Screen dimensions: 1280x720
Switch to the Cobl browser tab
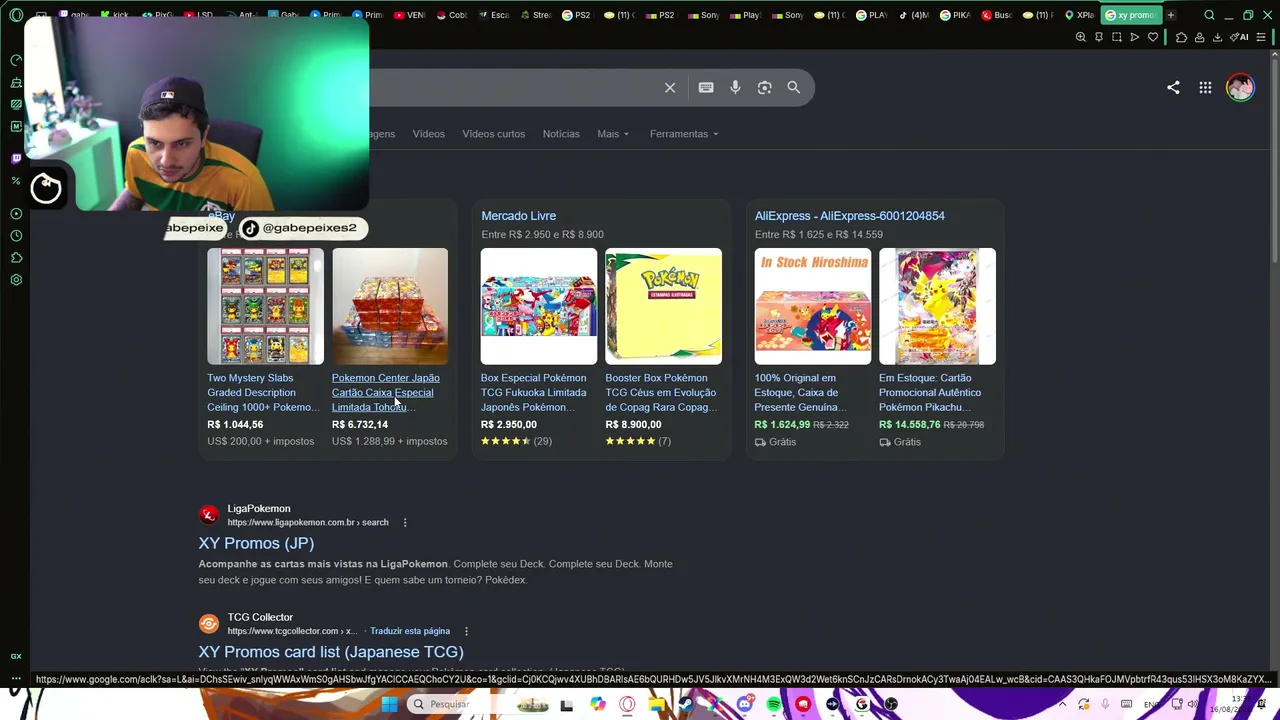(x=452, y=15)
